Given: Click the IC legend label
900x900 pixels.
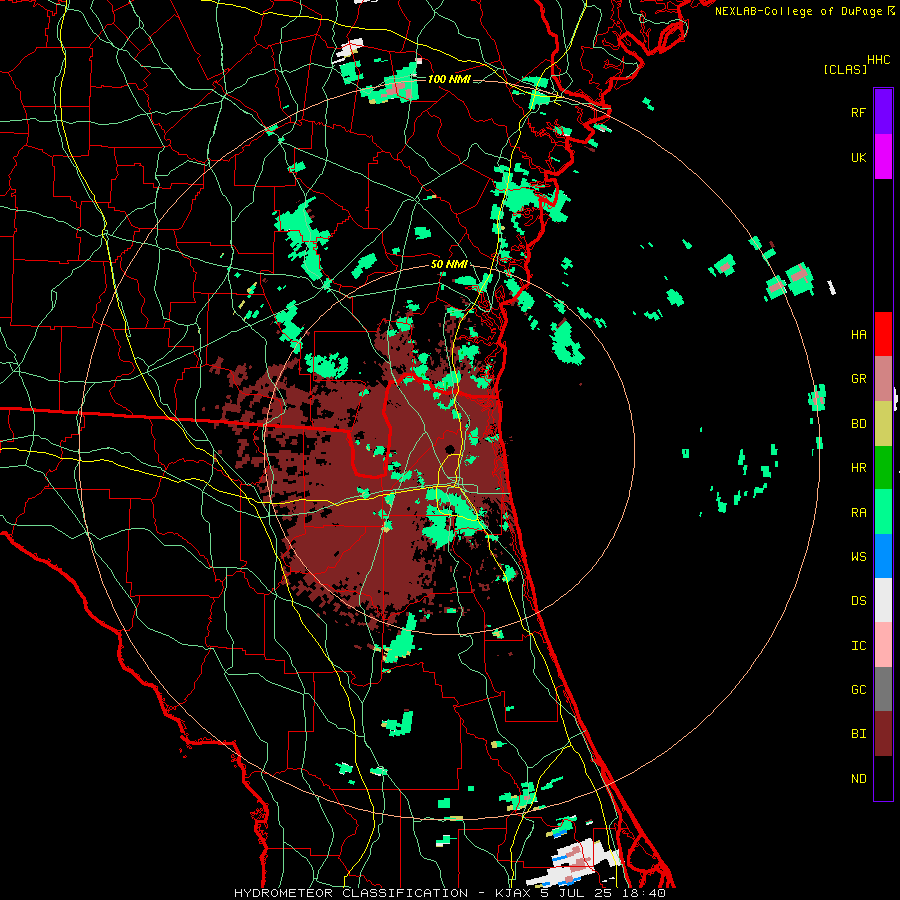Looking at the screenshot, I should (x=858, y=646).
